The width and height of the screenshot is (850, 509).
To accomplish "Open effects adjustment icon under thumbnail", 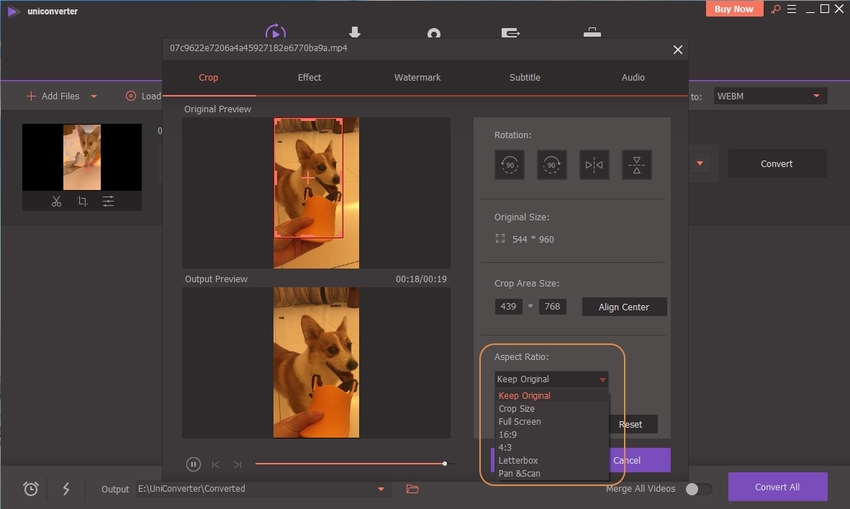I will [108, 201].
